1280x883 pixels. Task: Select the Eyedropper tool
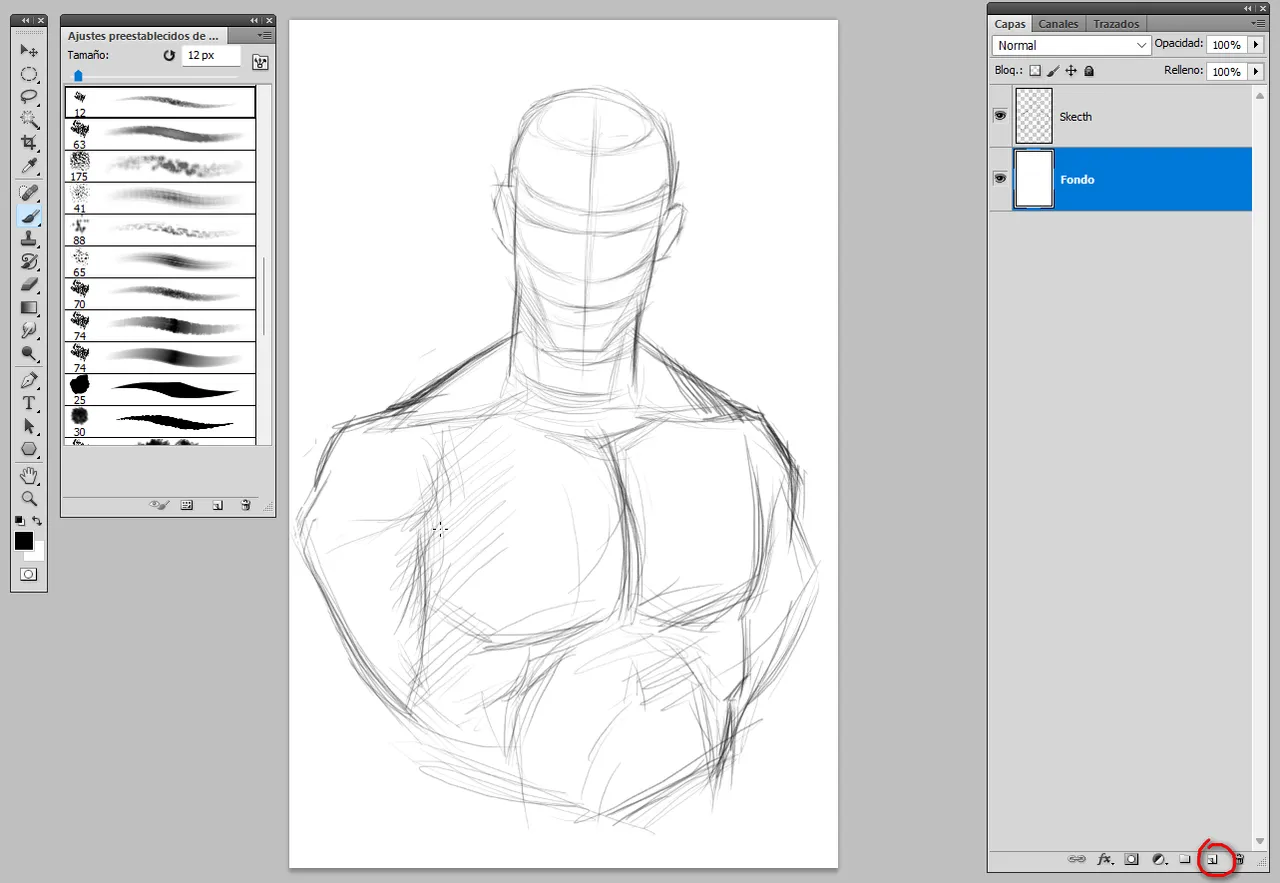coord(29,166)
